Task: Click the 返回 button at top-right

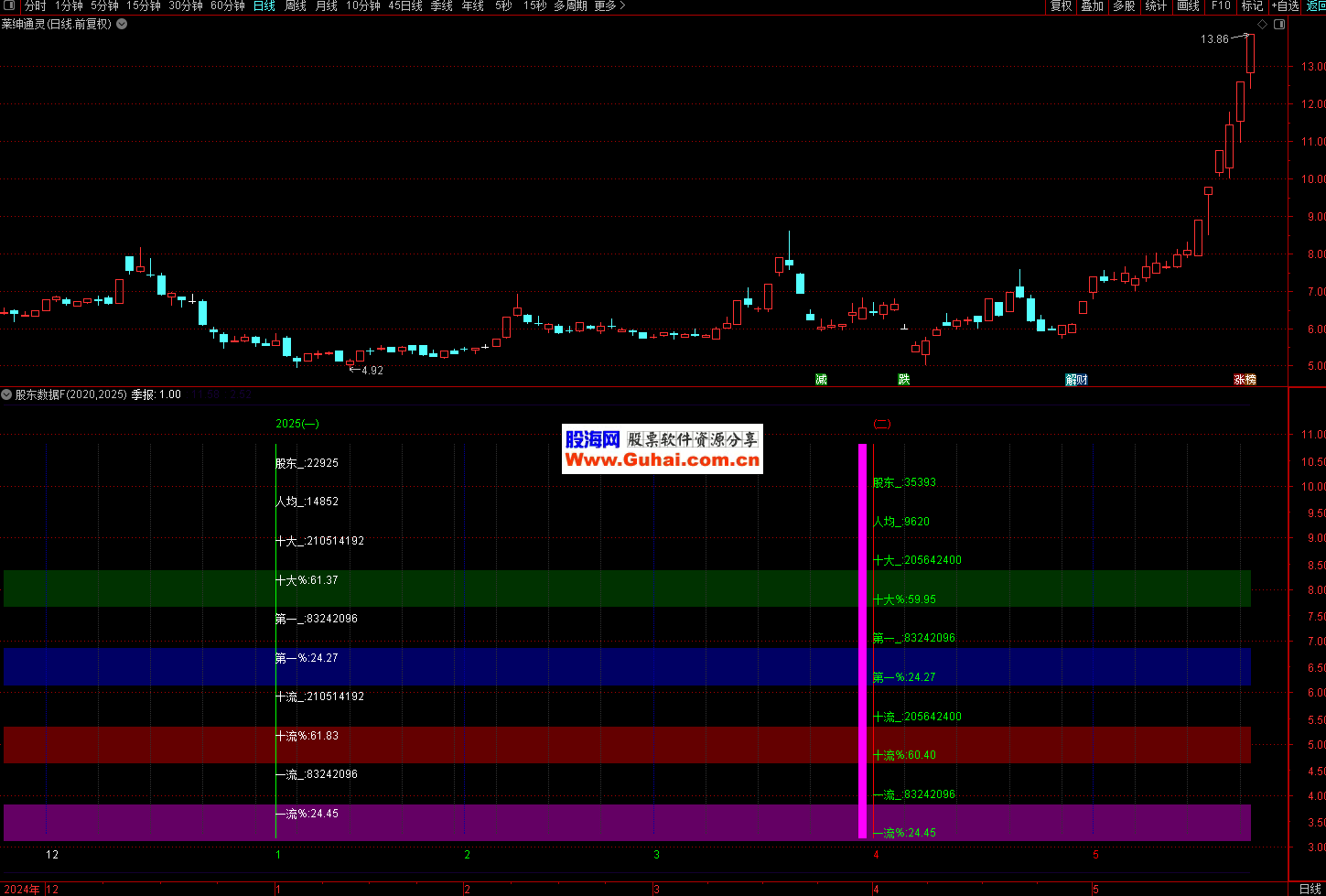Action: click(1315, 5)
